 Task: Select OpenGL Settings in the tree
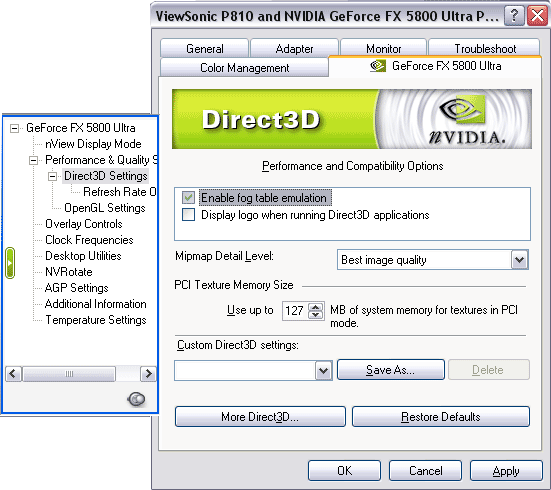(105, 208)
